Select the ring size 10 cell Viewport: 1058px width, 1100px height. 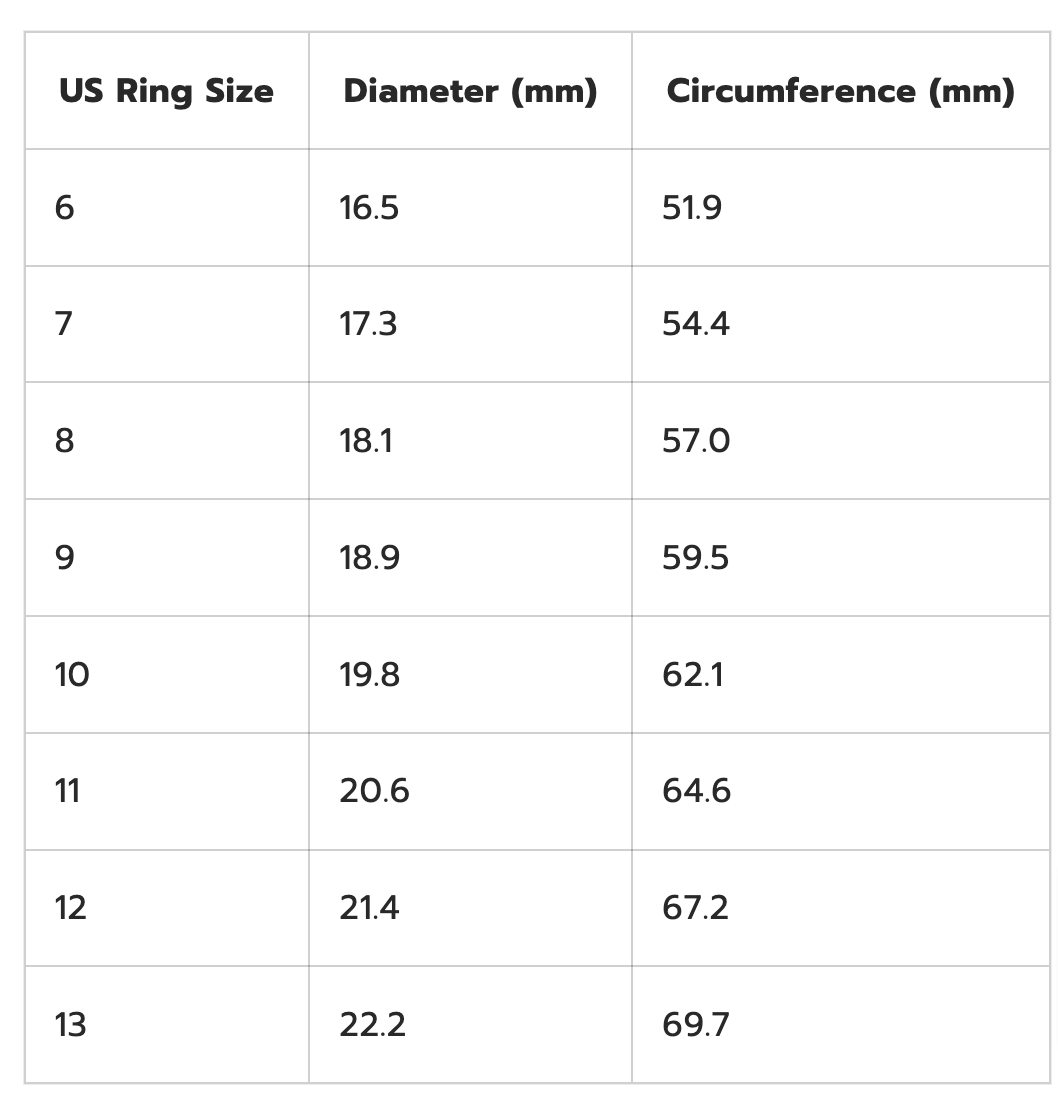[72, 675]
